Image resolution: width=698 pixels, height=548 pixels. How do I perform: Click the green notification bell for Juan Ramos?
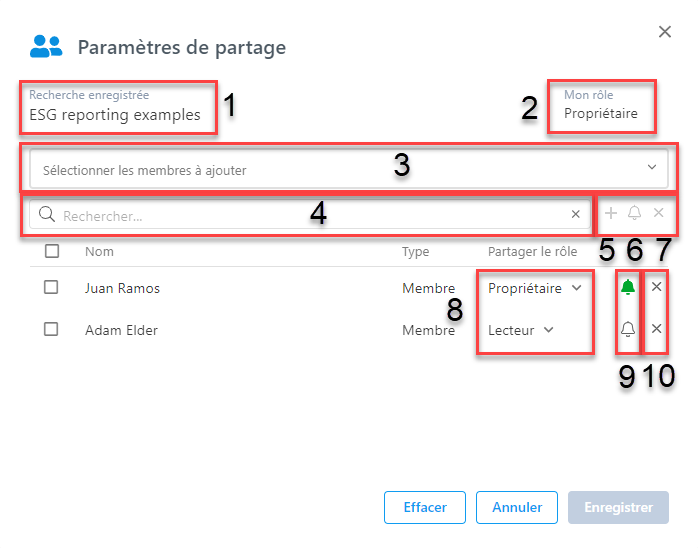click(x=628, y=287)
